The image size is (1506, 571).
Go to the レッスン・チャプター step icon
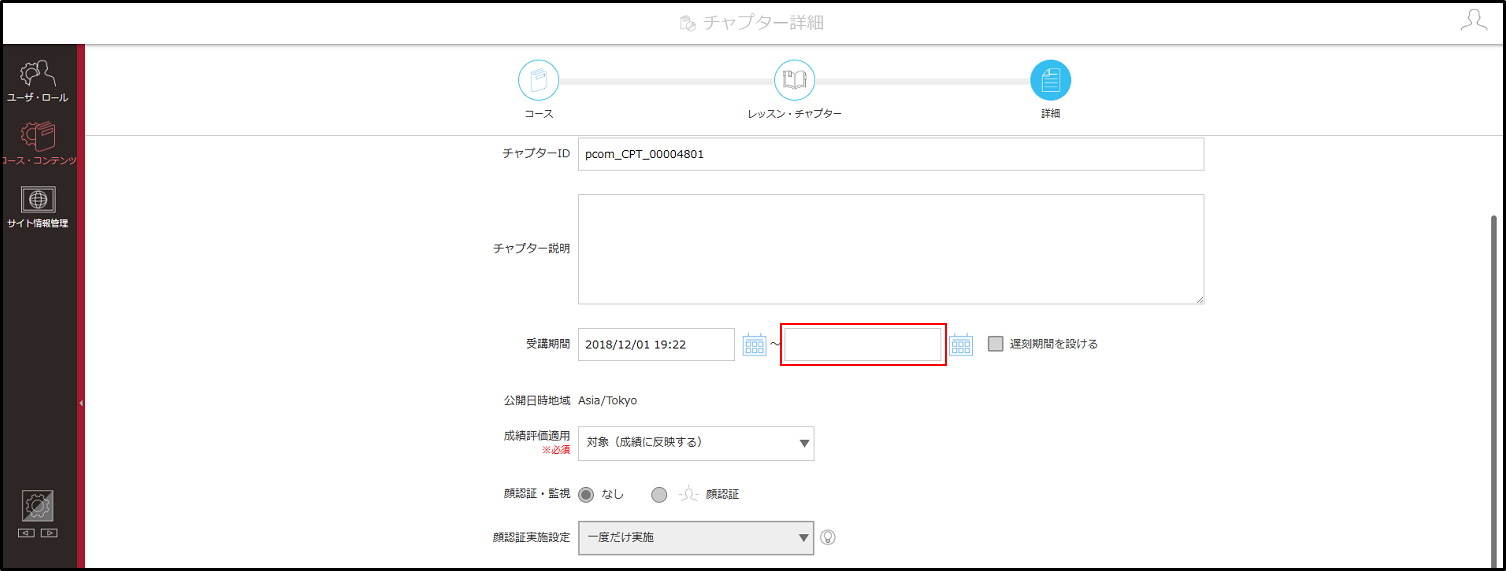click(794, 80)
